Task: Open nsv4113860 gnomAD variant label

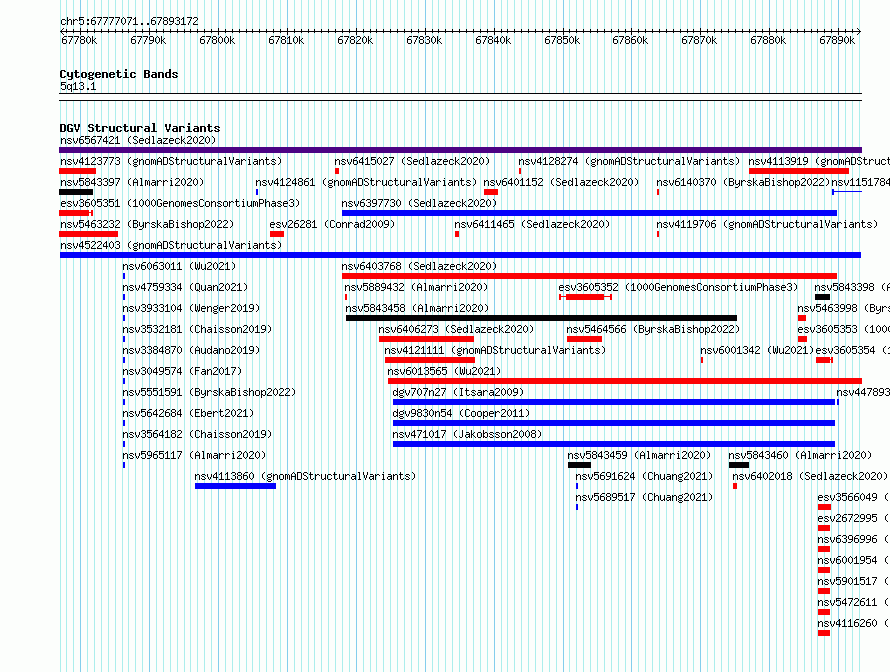Action: point(305,476)
